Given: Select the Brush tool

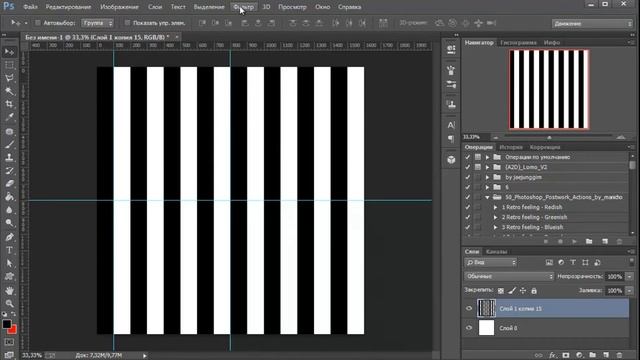Looking at the screenshot, I should point(9,144).
